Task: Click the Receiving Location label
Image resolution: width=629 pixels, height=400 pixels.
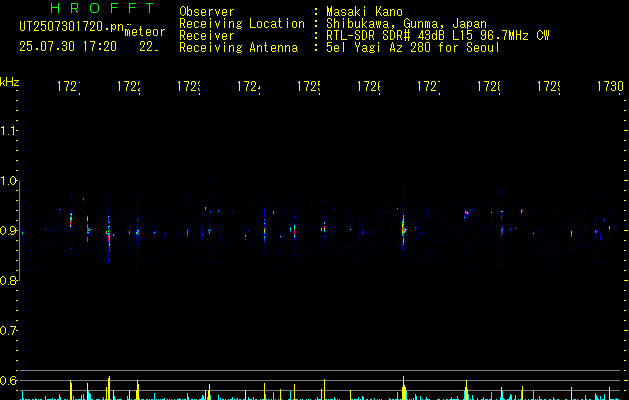Action: pyautogui.click(x=242, y=24)
